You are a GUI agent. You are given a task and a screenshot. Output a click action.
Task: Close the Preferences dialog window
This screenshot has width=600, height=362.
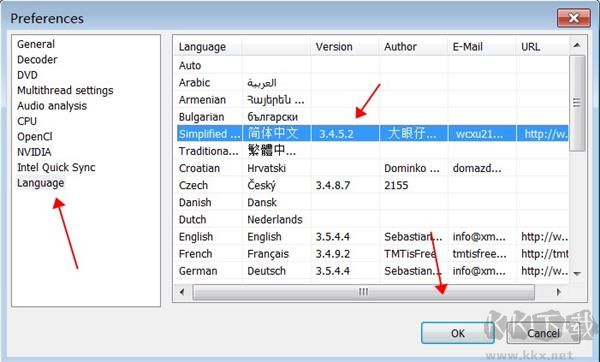click(x=573, y=18)
